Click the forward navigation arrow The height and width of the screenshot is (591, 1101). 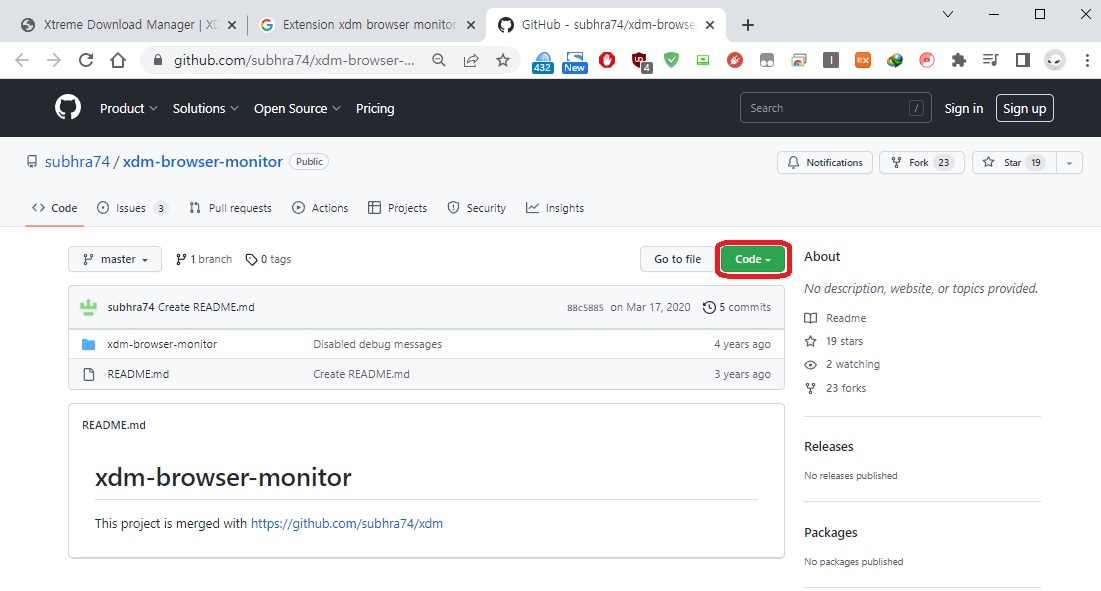tap(54, 60)
